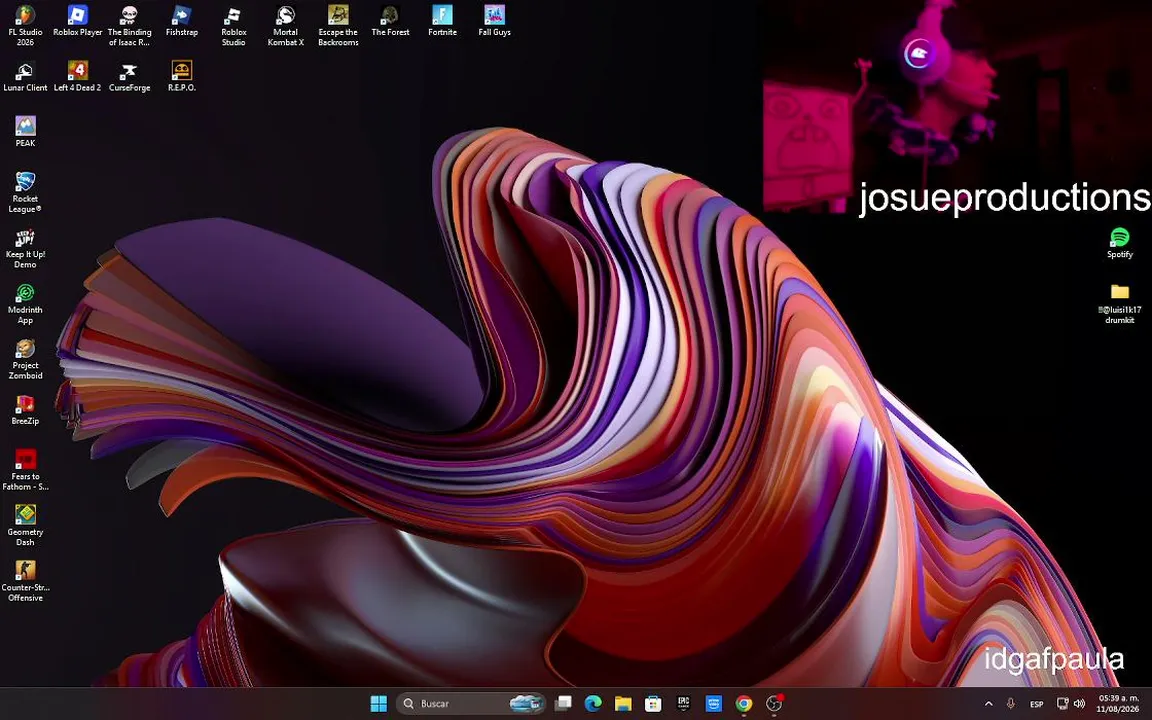Switch to Google Chrome in the taskbar
The height and width of the screenshot is (720, 1152).
pyautogui.click(x=744, y=704)
